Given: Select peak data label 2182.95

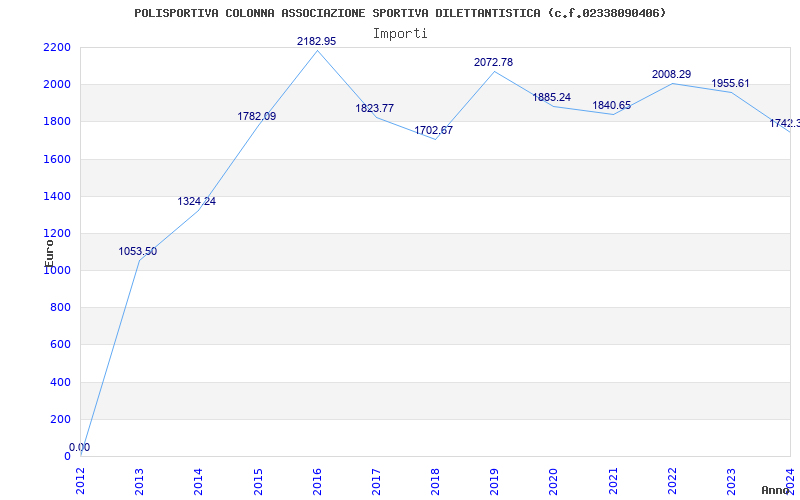Looking at the screenshot, I should (316, 41).
